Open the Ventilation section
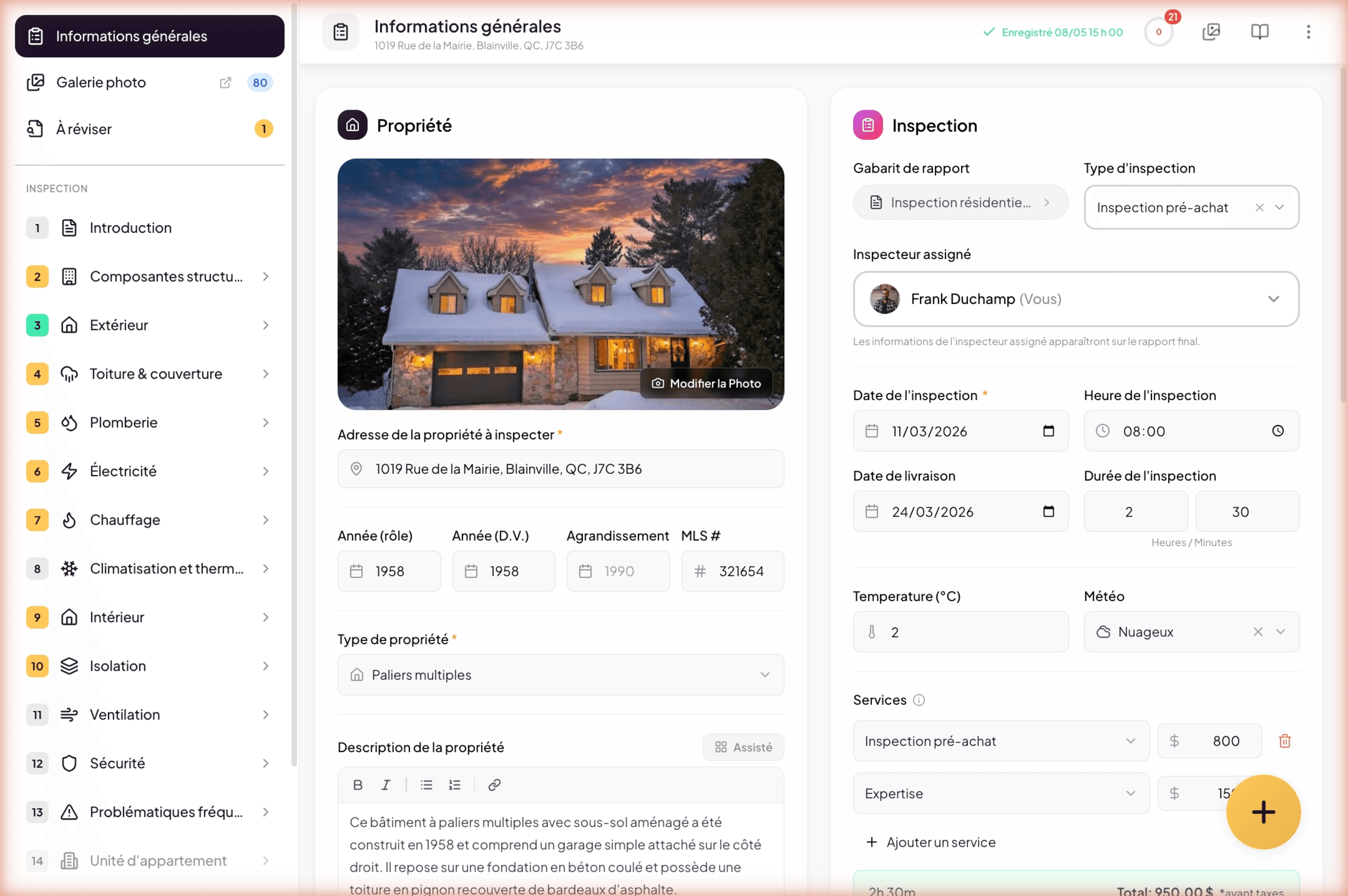The image size is (1348, 896). click(x=150, y=715)
